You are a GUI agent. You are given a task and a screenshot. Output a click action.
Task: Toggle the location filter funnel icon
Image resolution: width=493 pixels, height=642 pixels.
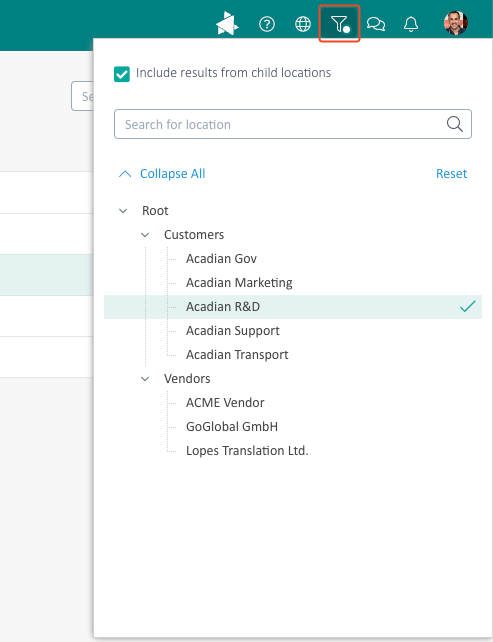click(339, 24)
